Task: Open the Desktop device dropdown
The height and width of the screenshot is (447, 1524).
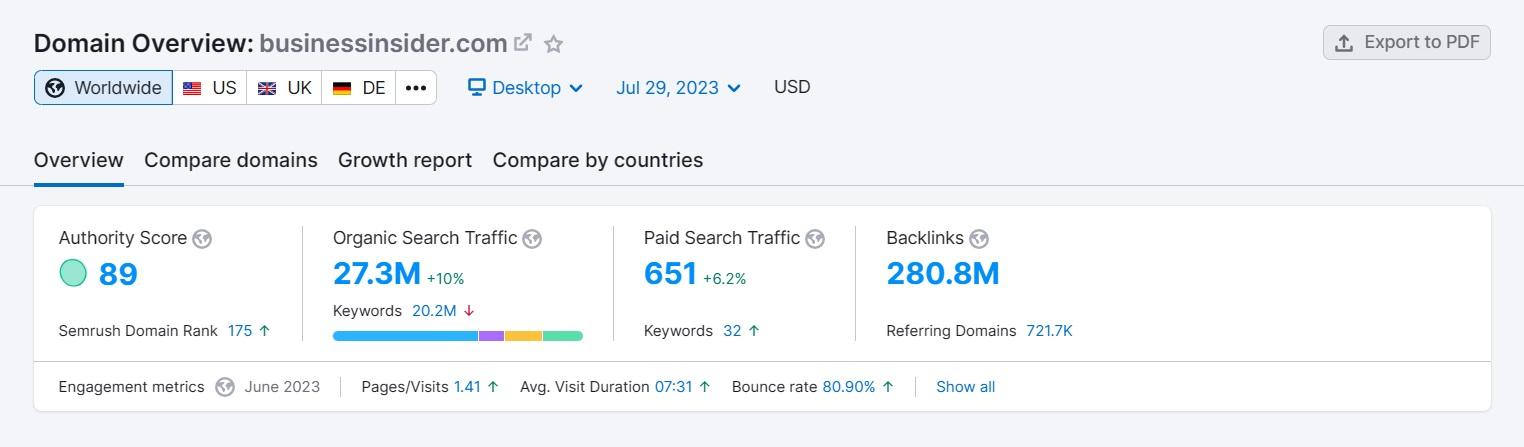Action: click(x=526, y=88)
